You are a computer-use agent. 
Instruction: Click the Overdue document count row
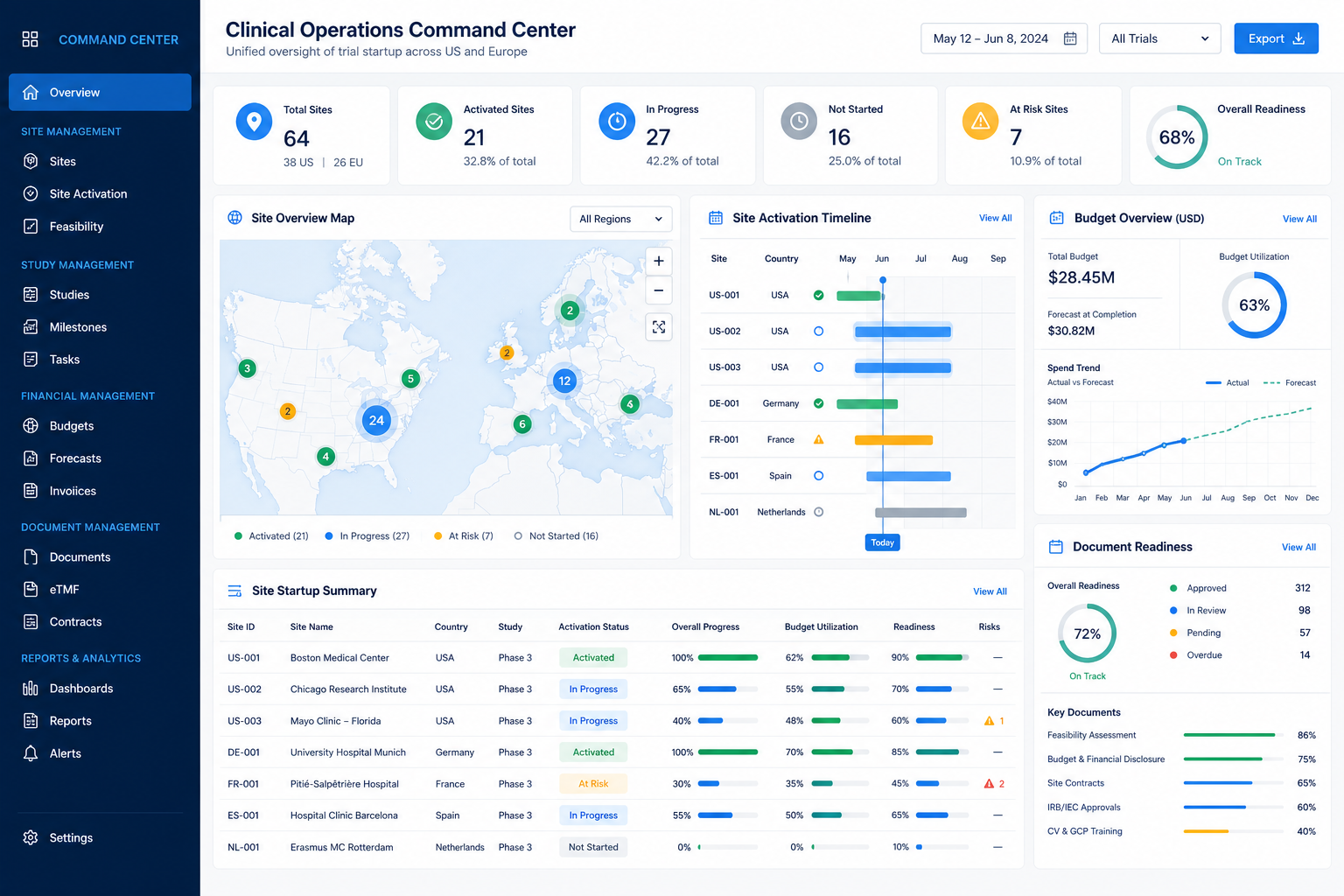[x=1240, y=655]
